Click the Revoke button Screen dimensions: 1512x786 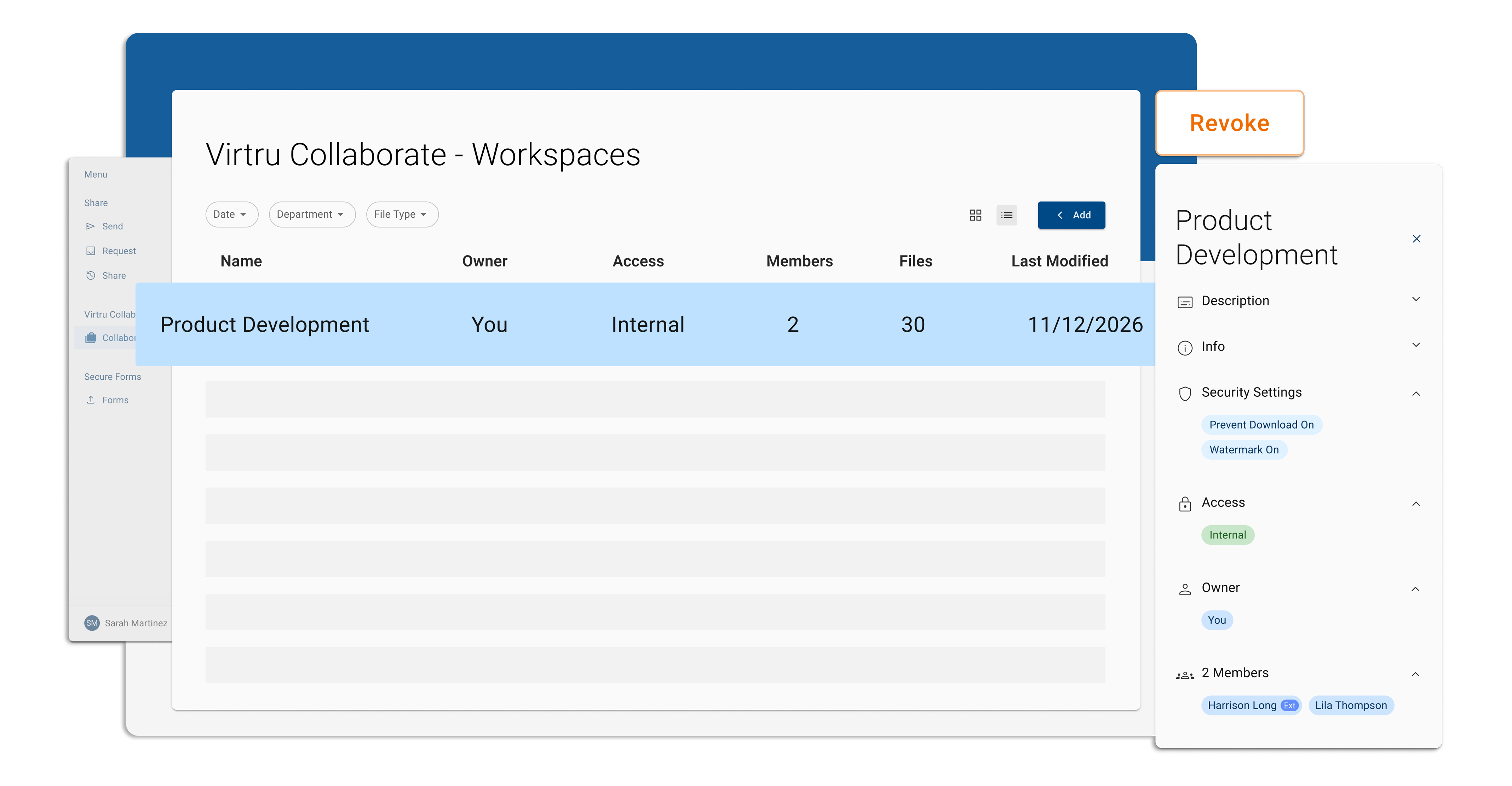1230,123
